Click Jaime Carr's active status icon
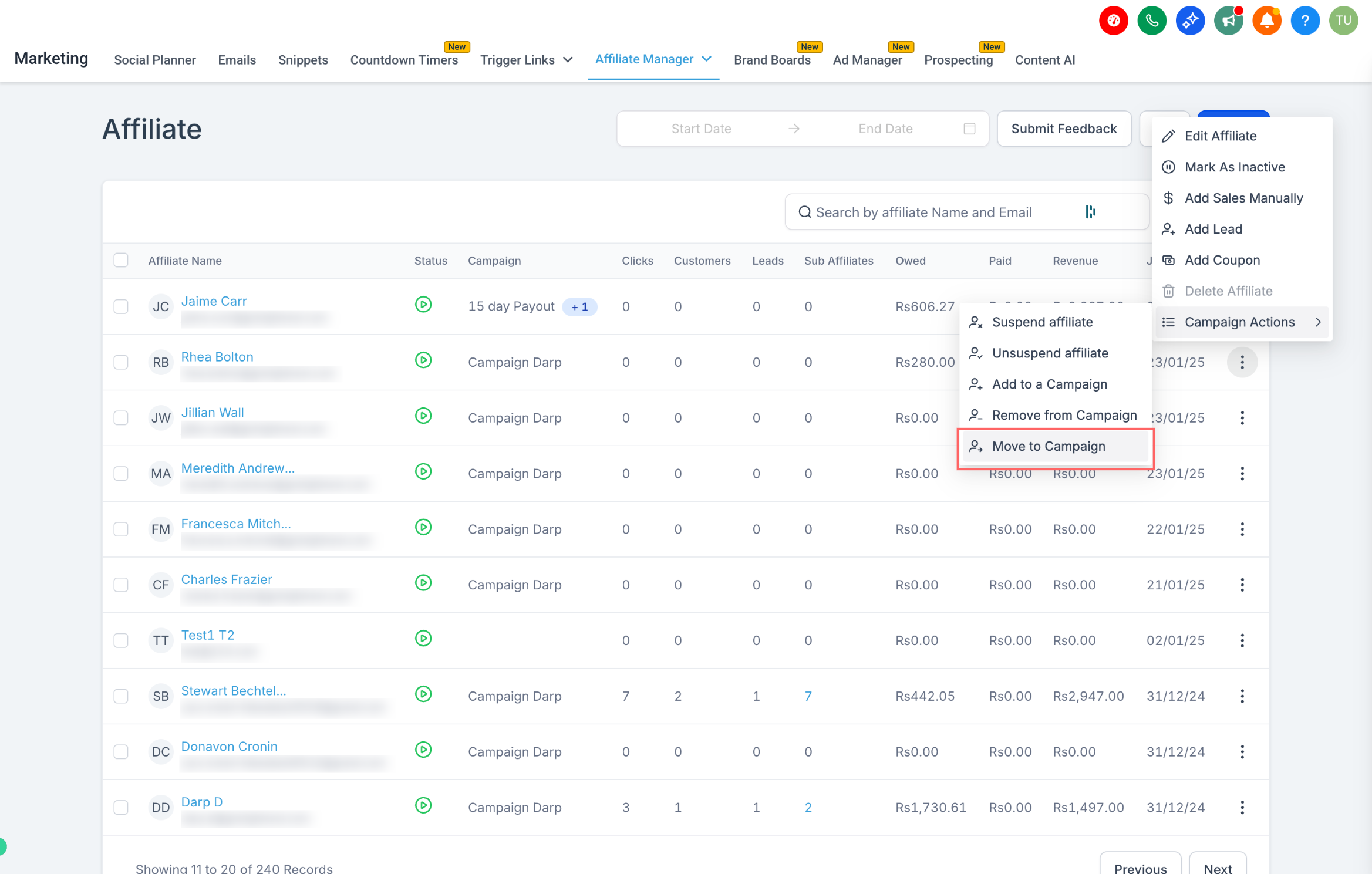 pyautogui.click(x=423, y=305)
